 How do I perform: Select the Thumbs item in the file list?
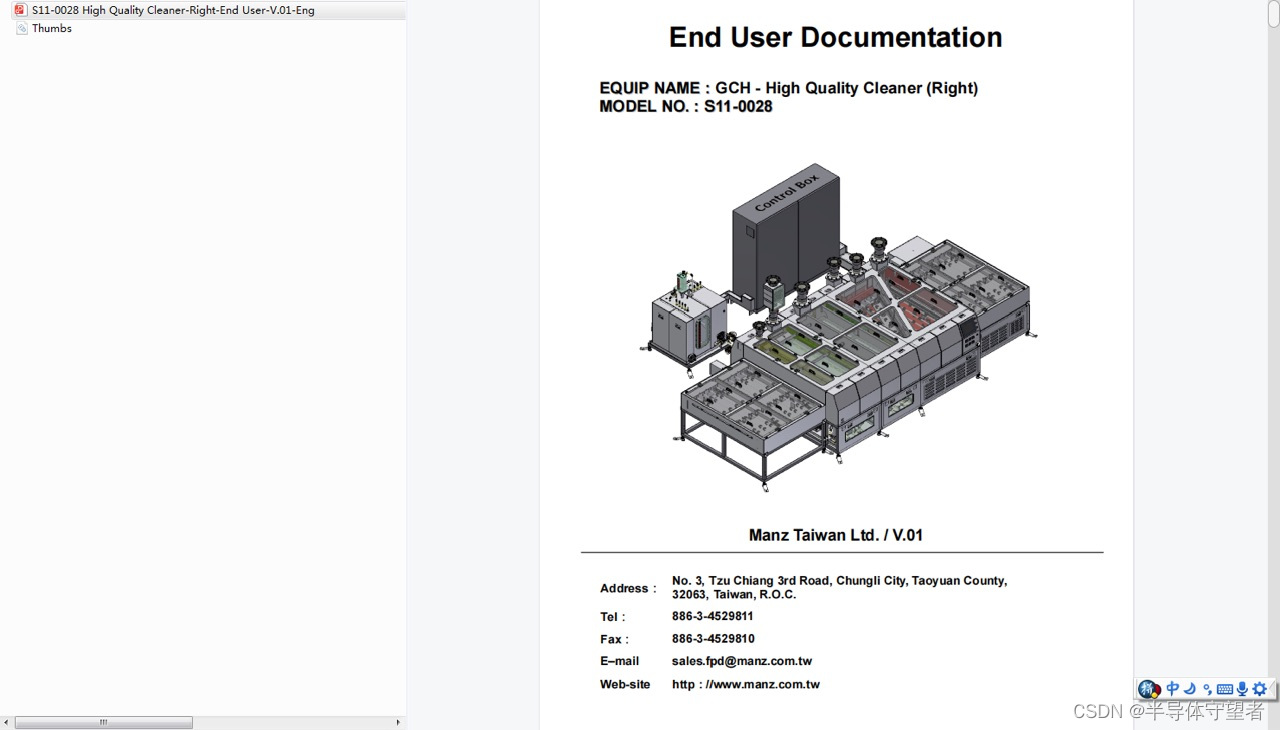point(52,28)
